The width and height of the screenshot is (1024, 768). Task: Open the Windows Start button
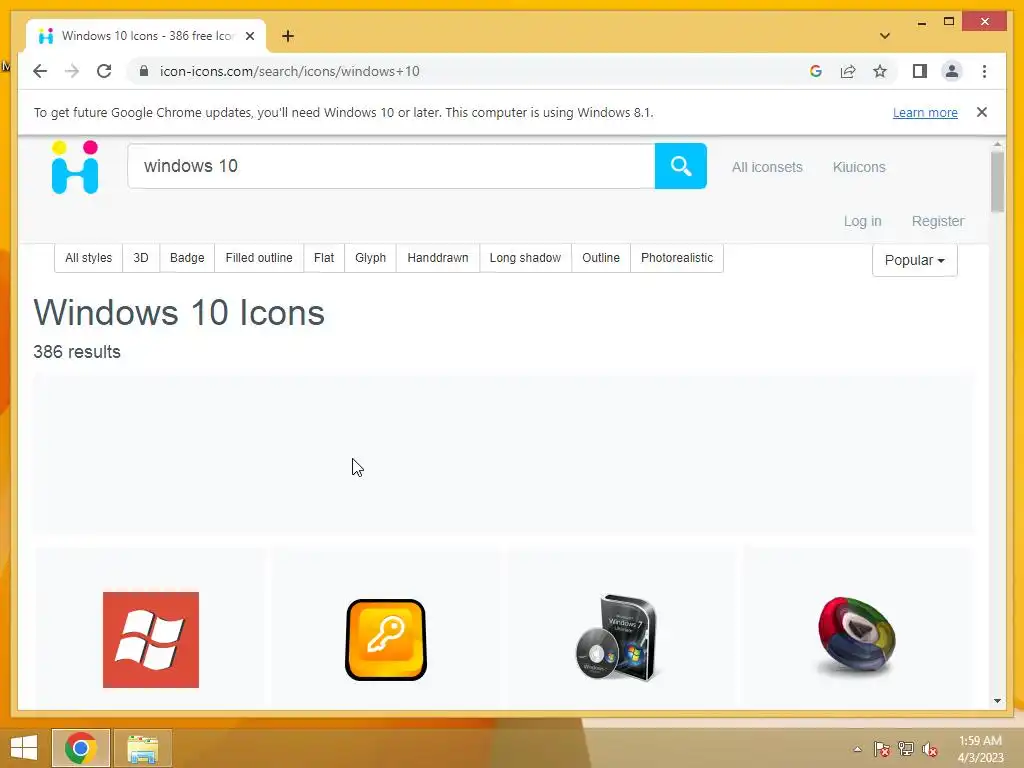(24, 748)
